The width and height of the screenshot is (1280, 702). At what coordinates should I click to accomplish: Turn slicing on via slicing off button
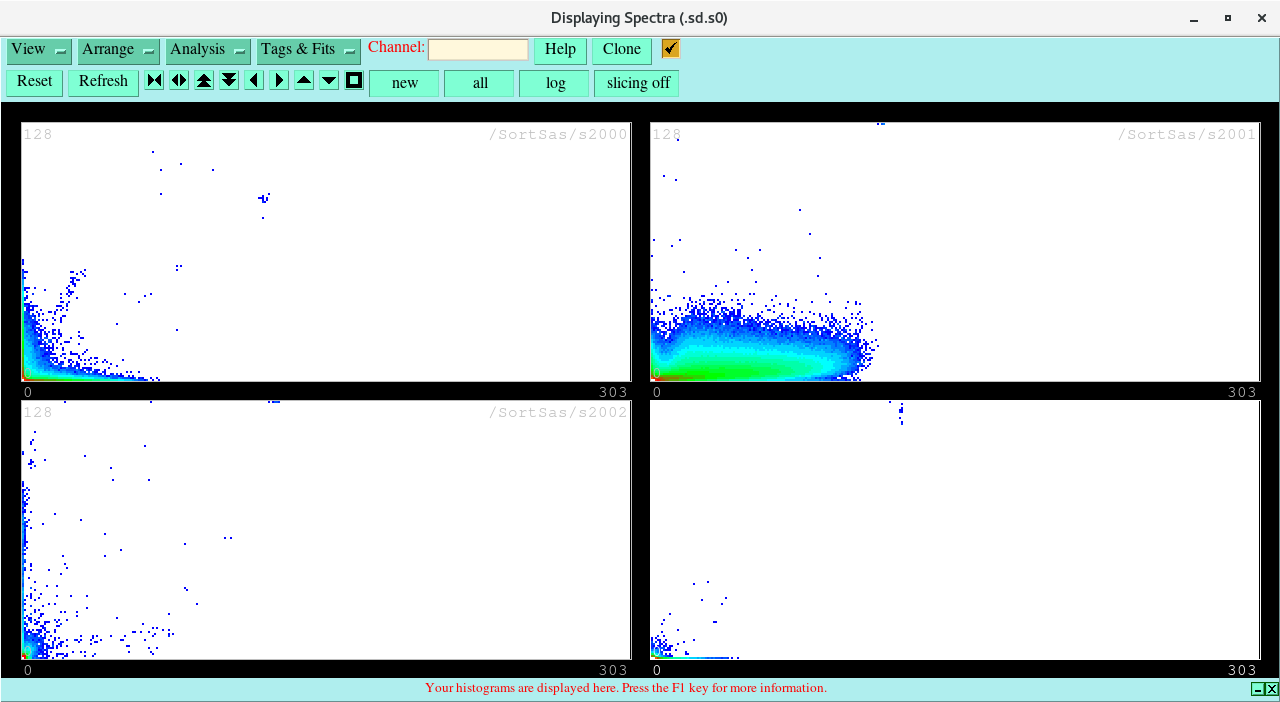(x=636, y=83)
